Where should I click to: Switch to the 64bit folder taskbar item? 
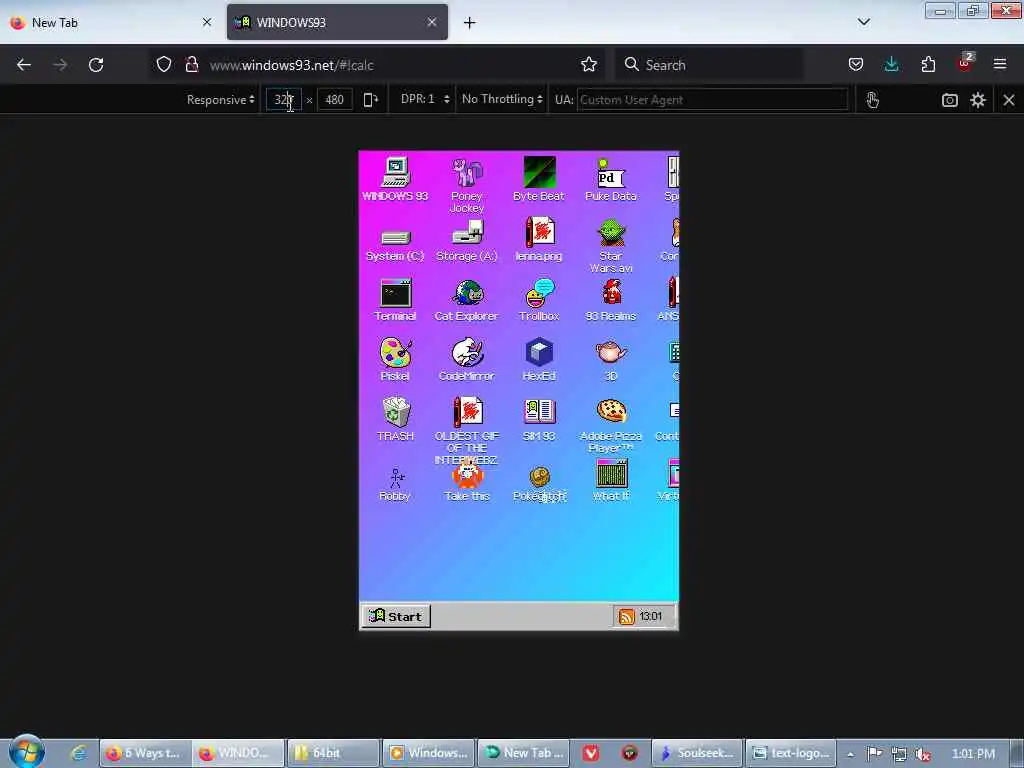(x=332, y=753)
